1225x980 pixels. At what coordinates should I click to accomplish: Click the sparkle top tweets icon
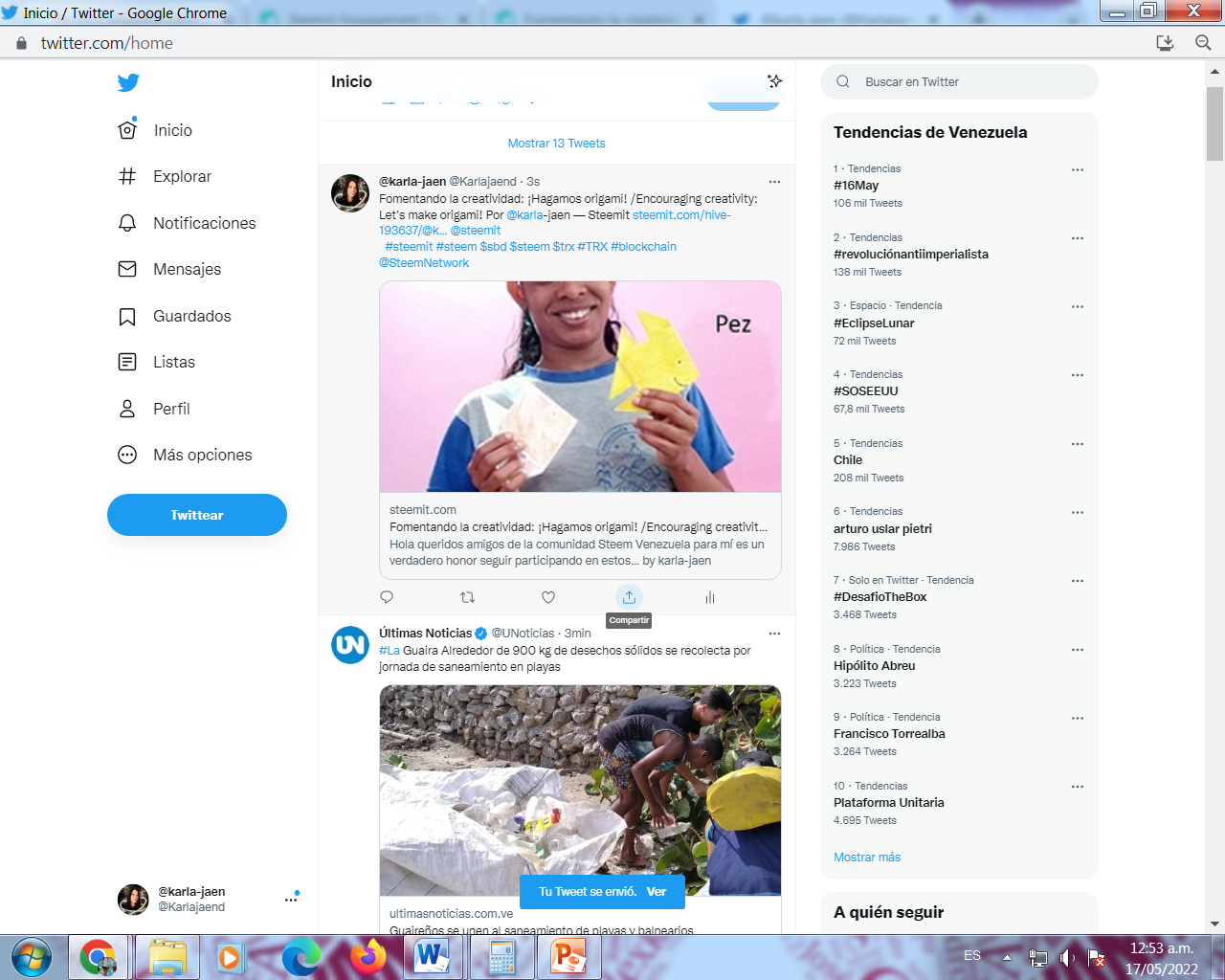(774, 81)
